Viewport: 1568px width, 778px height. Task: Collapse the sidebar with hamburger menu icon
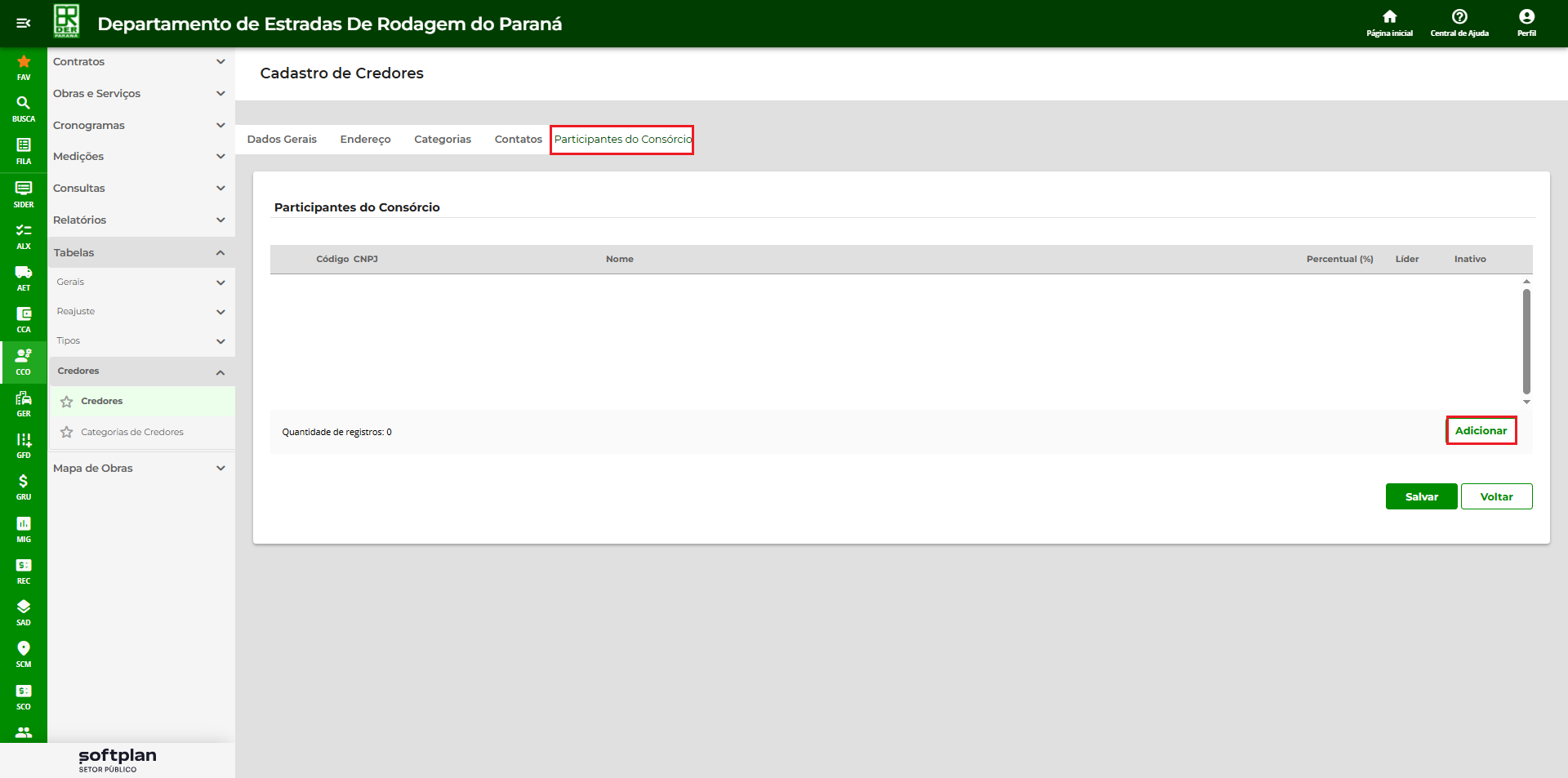(24, 23)
